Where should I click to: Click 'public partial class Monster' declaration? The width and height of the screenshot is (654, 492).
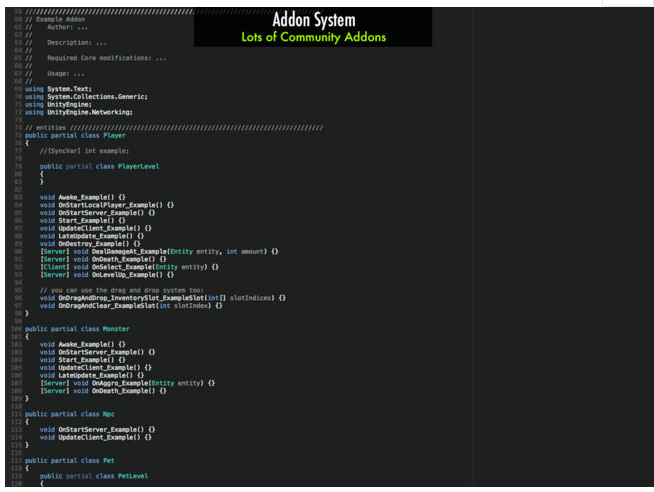click(77, 329)
